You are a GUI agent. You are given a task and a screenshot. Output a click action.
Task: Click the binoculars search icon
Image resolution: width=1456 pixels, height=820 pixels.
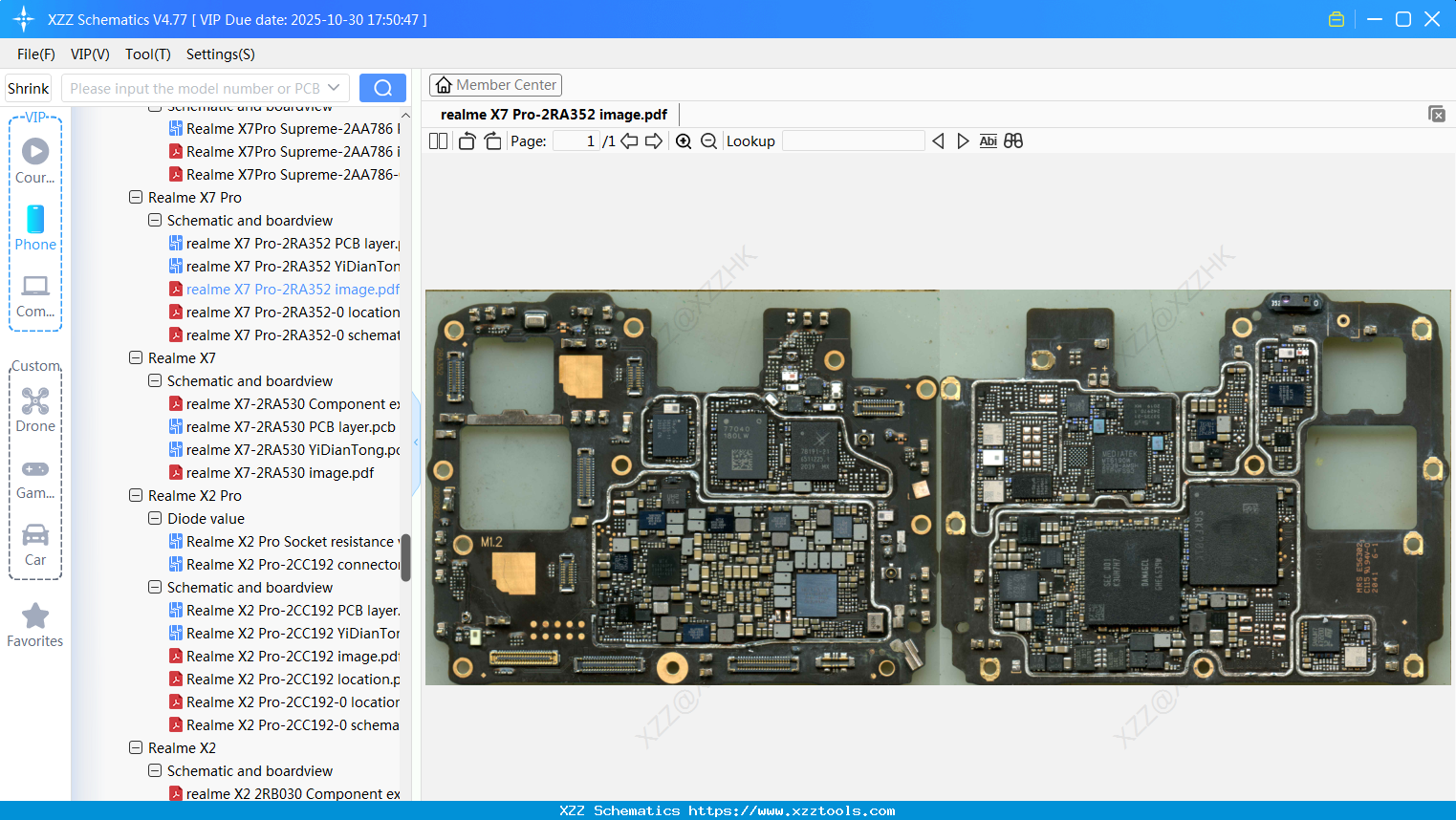(1013, 141)
